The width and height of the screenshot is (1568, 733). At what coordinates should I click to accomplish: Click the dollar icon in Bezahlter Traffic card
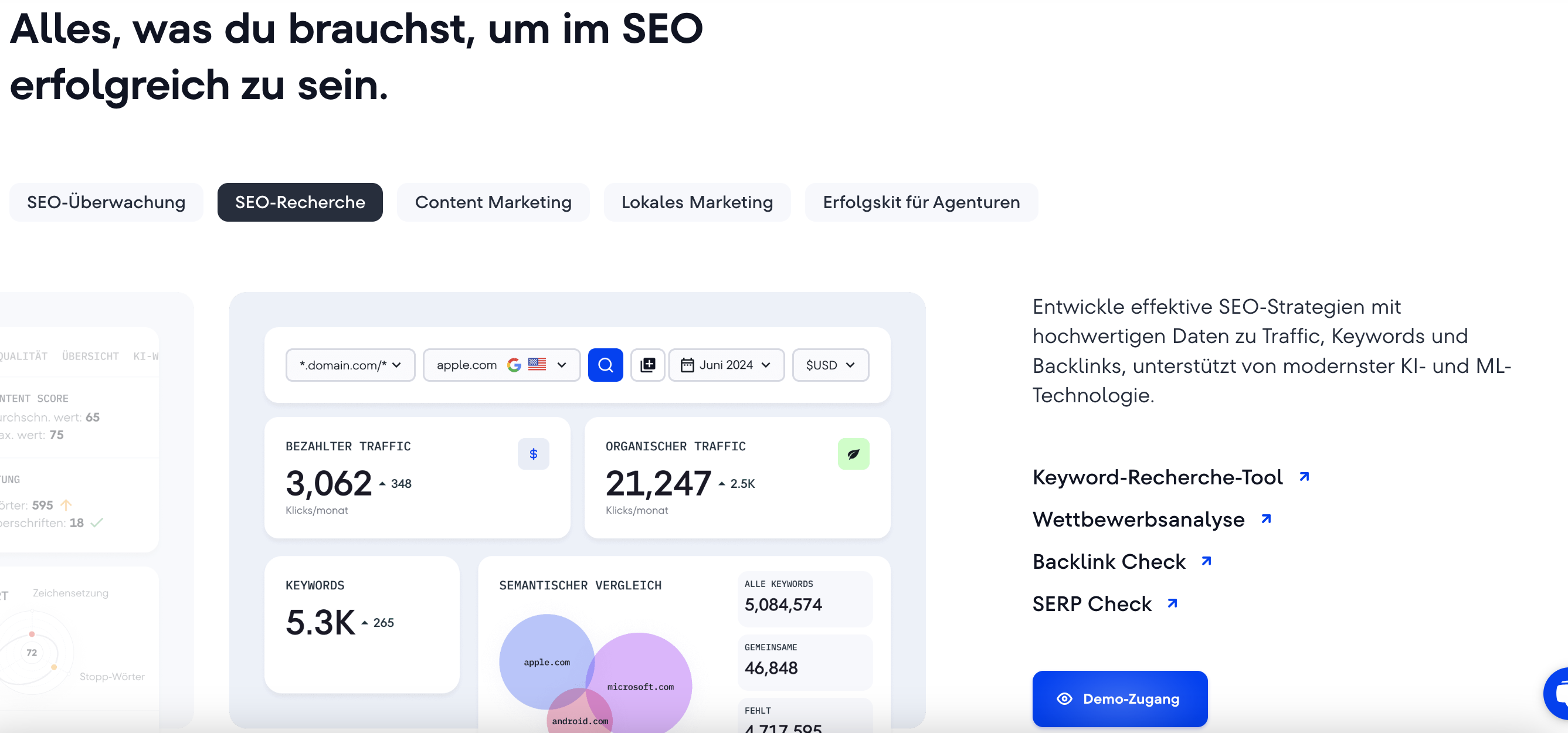533,453
